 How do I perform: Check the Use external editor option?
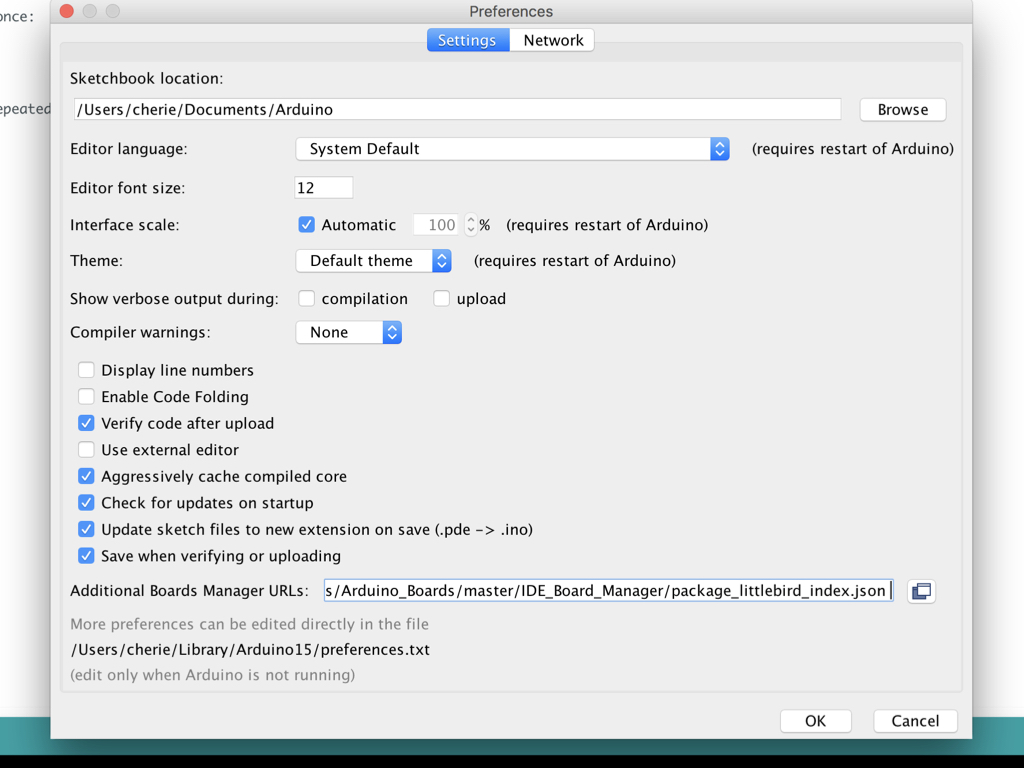pos(86,450)
